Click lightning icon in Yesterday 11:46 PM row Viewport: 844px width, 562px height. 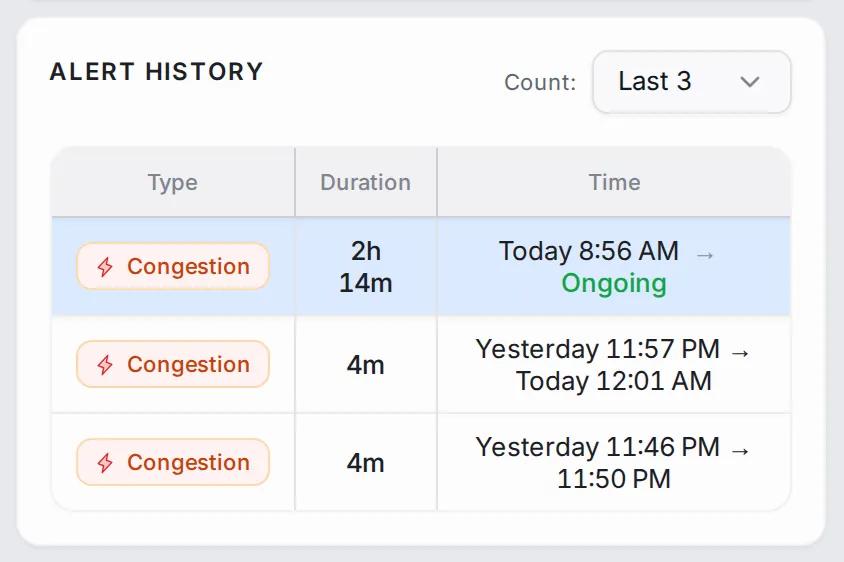tap(105, 462)
